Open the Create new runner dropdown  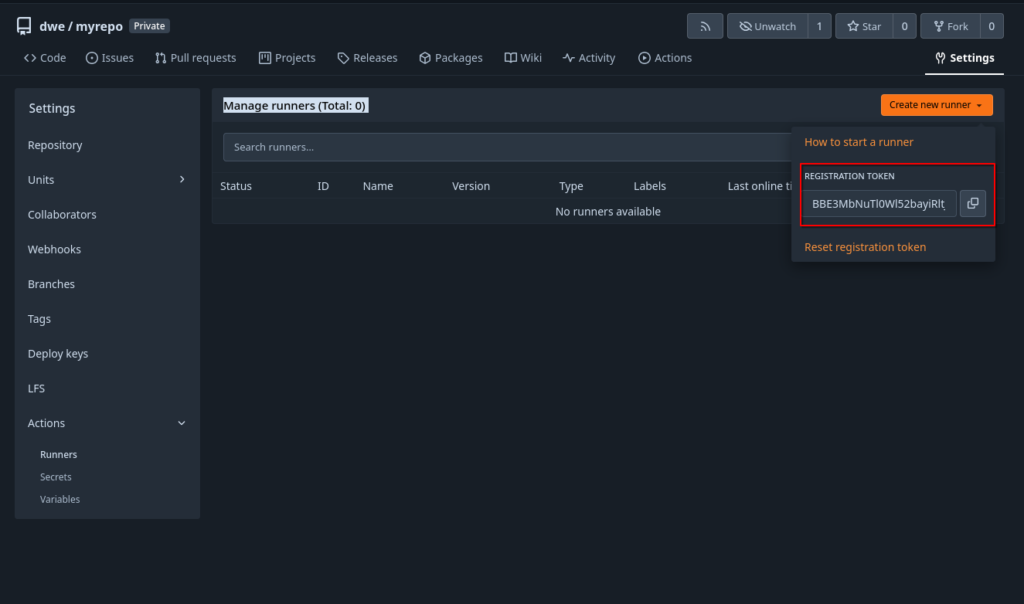[x=936, y=105]
